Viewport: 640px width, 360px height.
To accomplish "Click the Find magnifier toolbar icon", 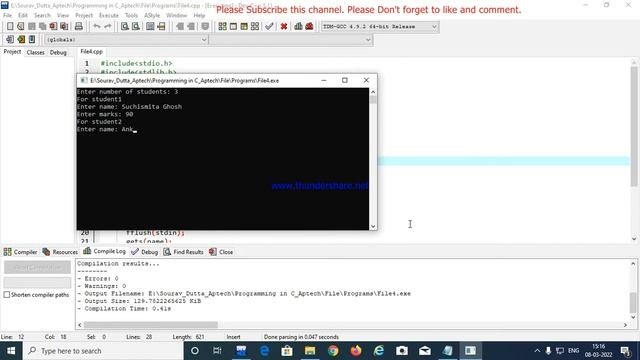I will [x=124, y=27].
